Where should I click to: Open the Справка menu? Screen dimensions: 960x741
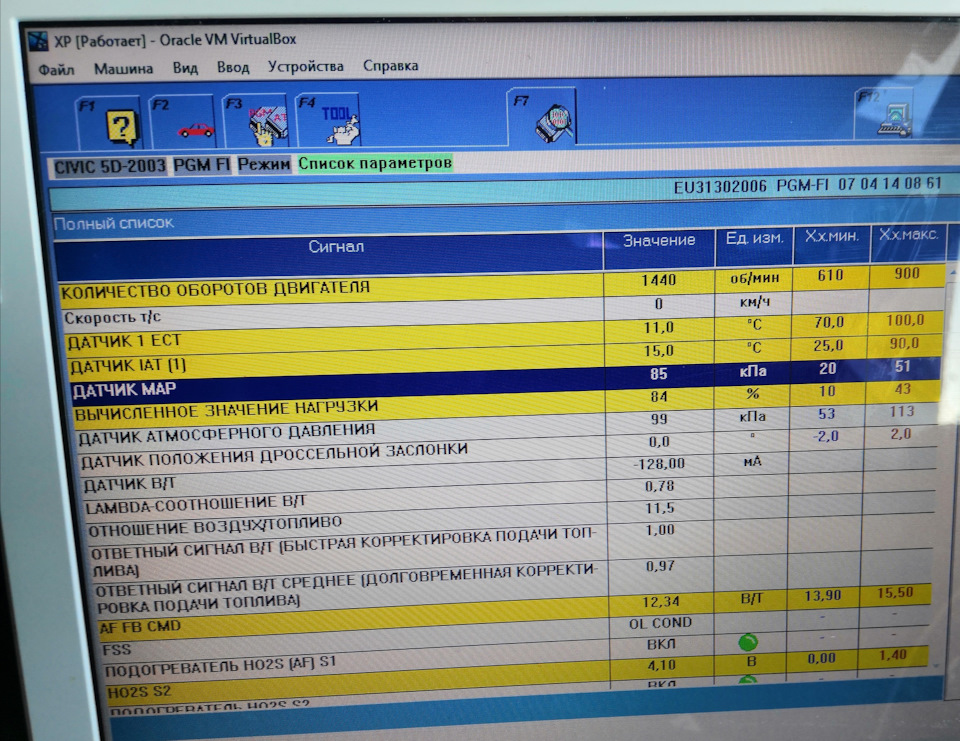click(x=391, y=66)
